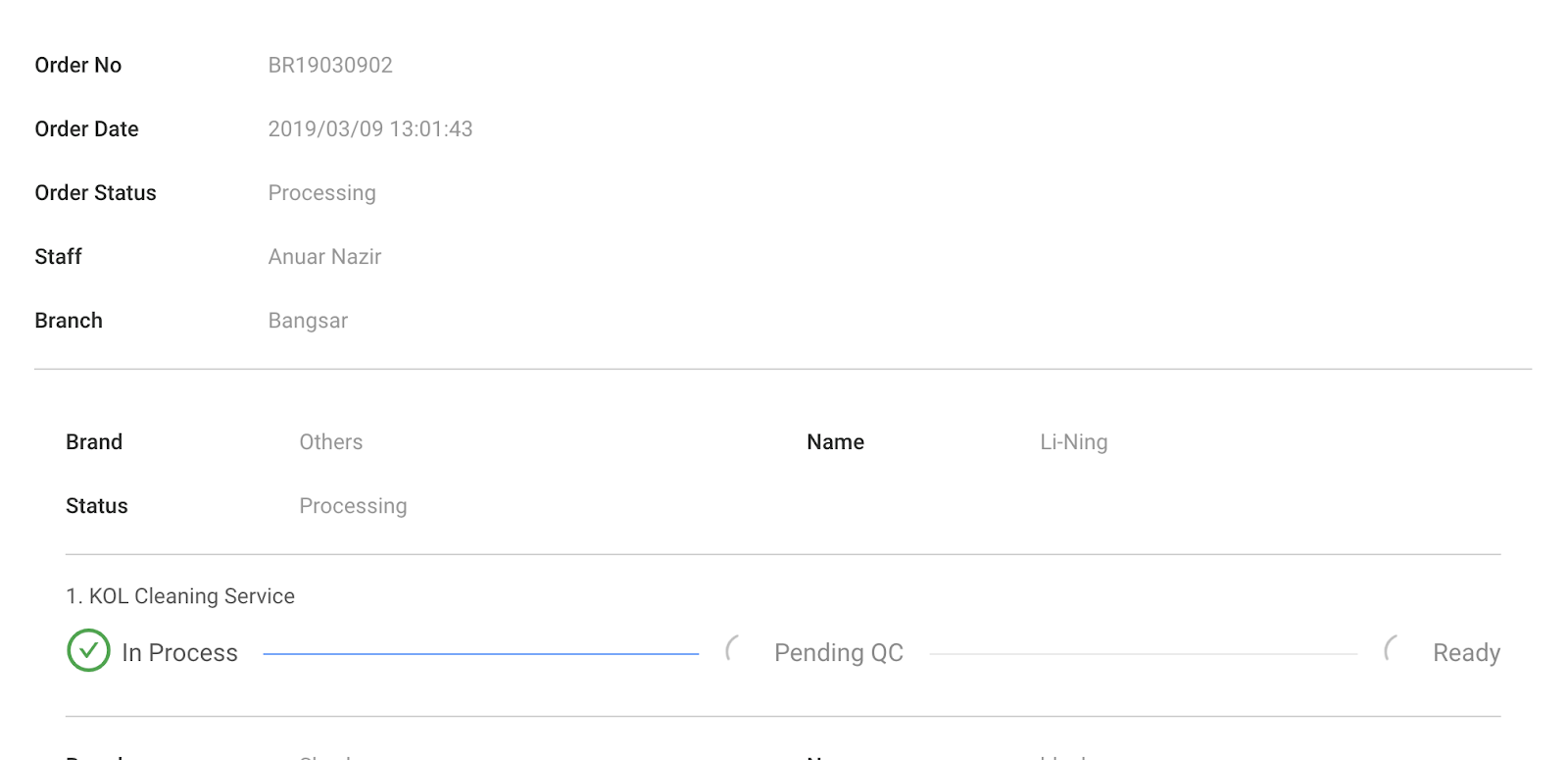Image resolution: width=1568 pixels, height=760 pixels.
Task: Open staff name Anuar Nazir
Action: point(324,257)
